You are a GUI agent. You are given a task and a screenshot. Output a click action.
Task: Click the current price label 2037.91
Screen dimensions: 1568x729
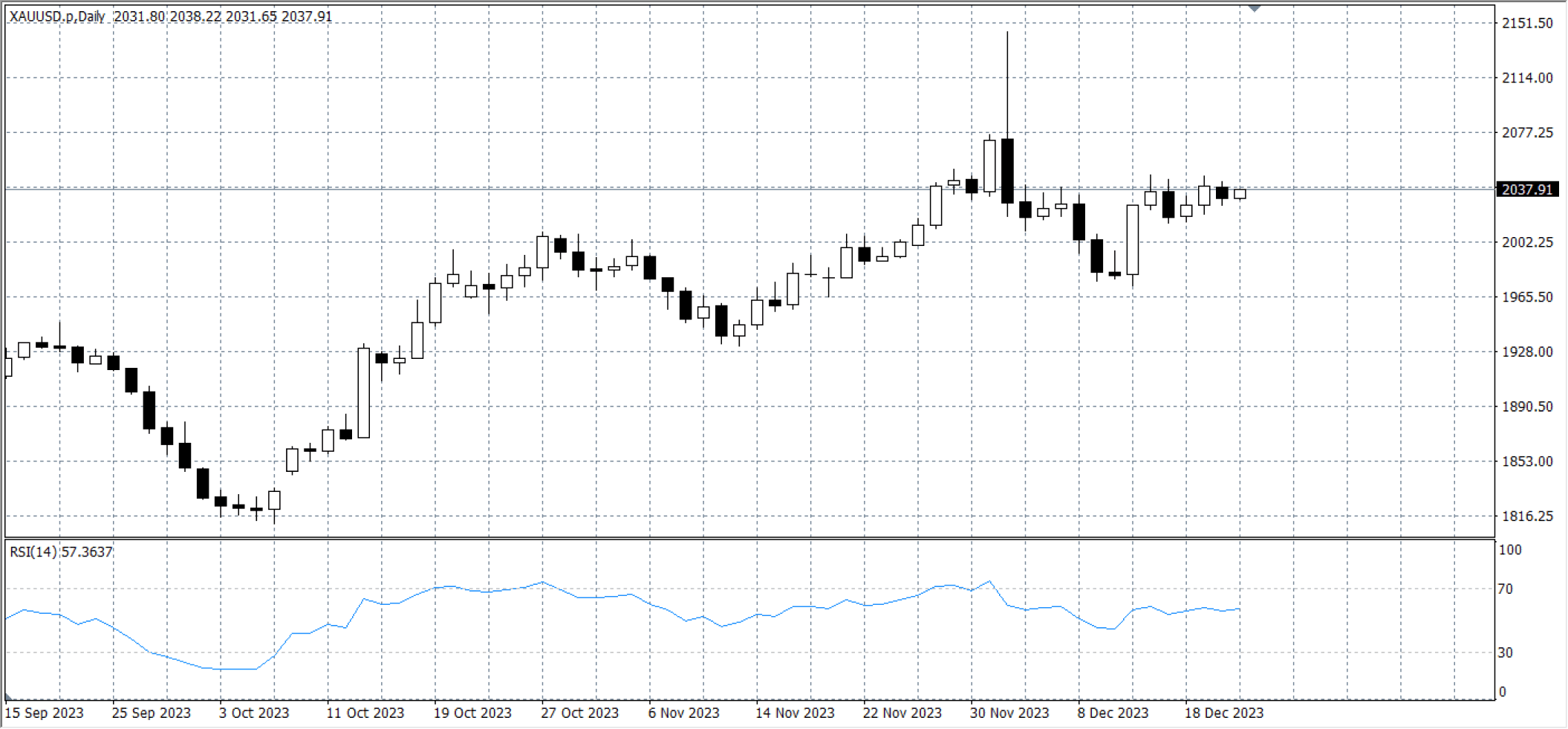[1526, 189]
